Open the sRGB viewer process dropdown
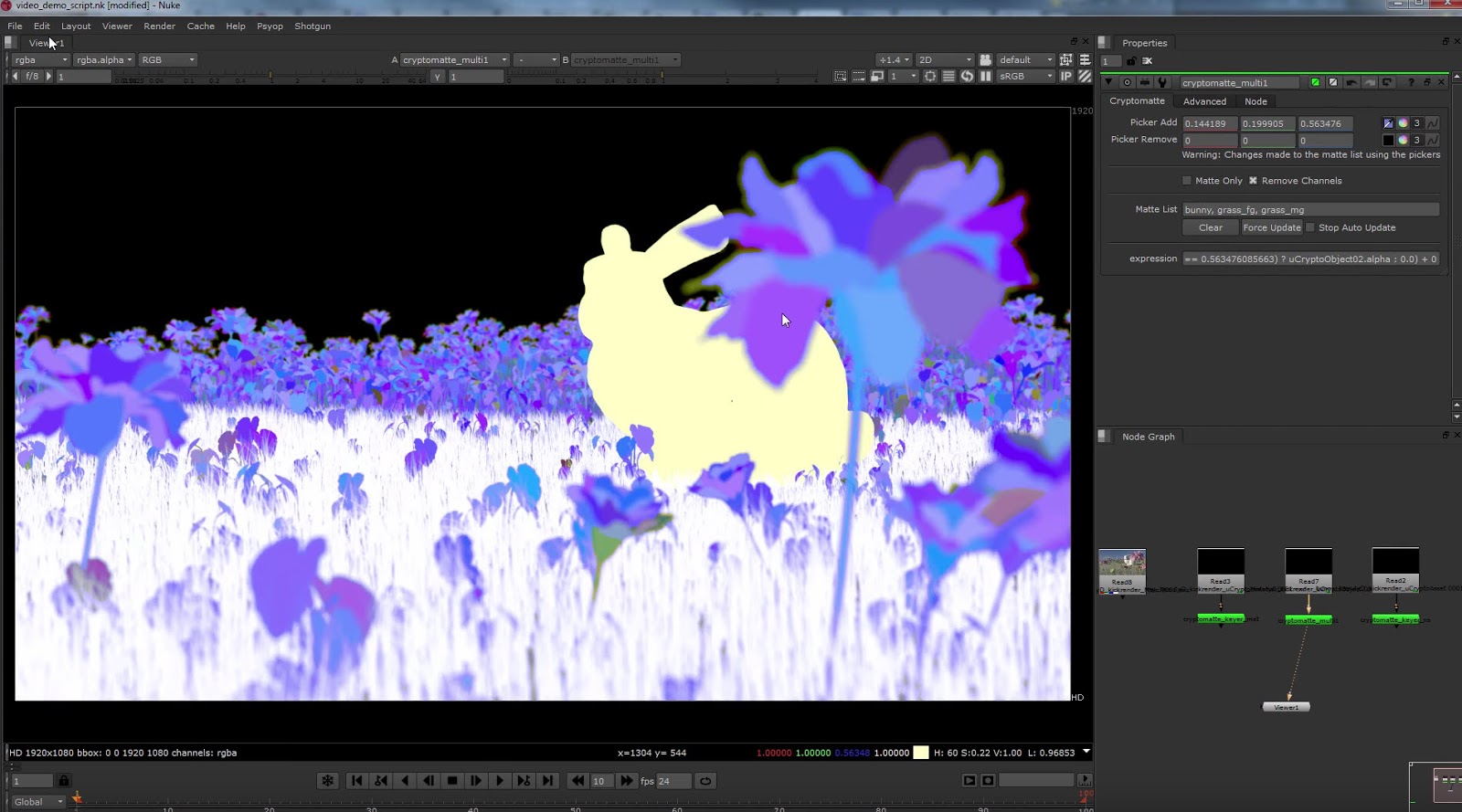This screenshot has height=812, width=1462. [x=1026, y=77]
